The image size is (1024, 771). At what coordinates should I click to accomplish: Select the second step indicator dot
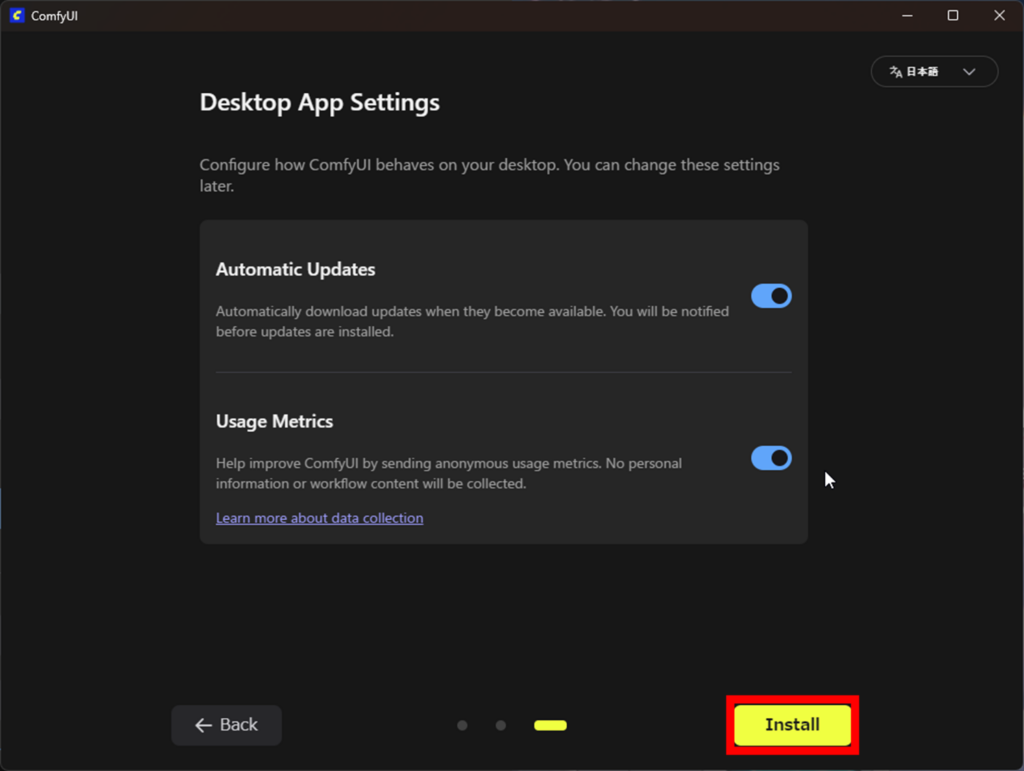click(500, 725)
